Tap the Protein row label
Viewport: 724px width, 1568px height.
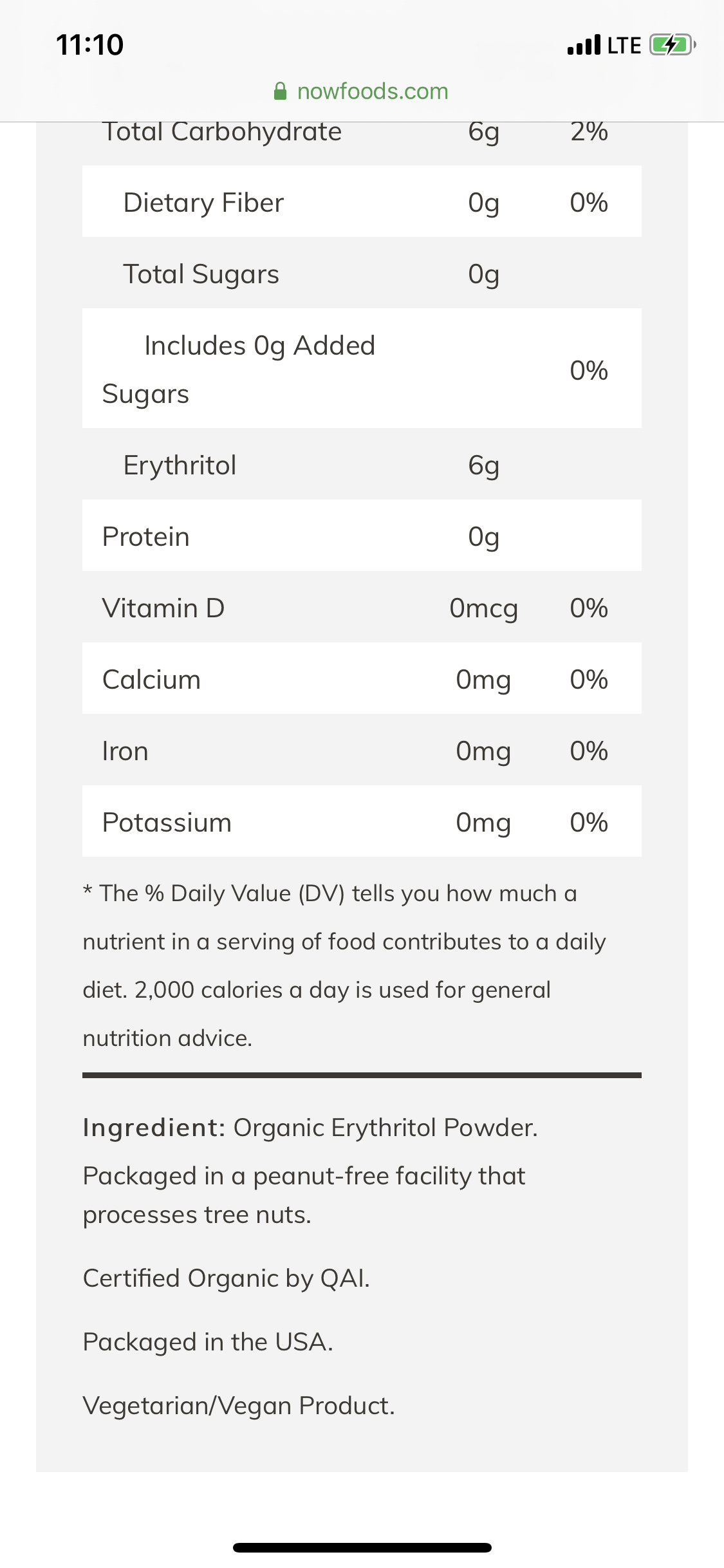(146, 537)
